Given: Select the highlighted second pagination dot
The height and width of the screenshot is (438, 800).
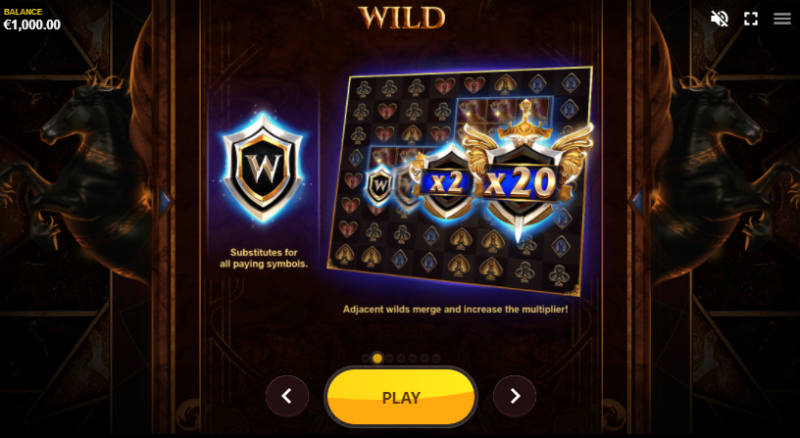Looking at the screenshot, I should (x=377, y=358).
